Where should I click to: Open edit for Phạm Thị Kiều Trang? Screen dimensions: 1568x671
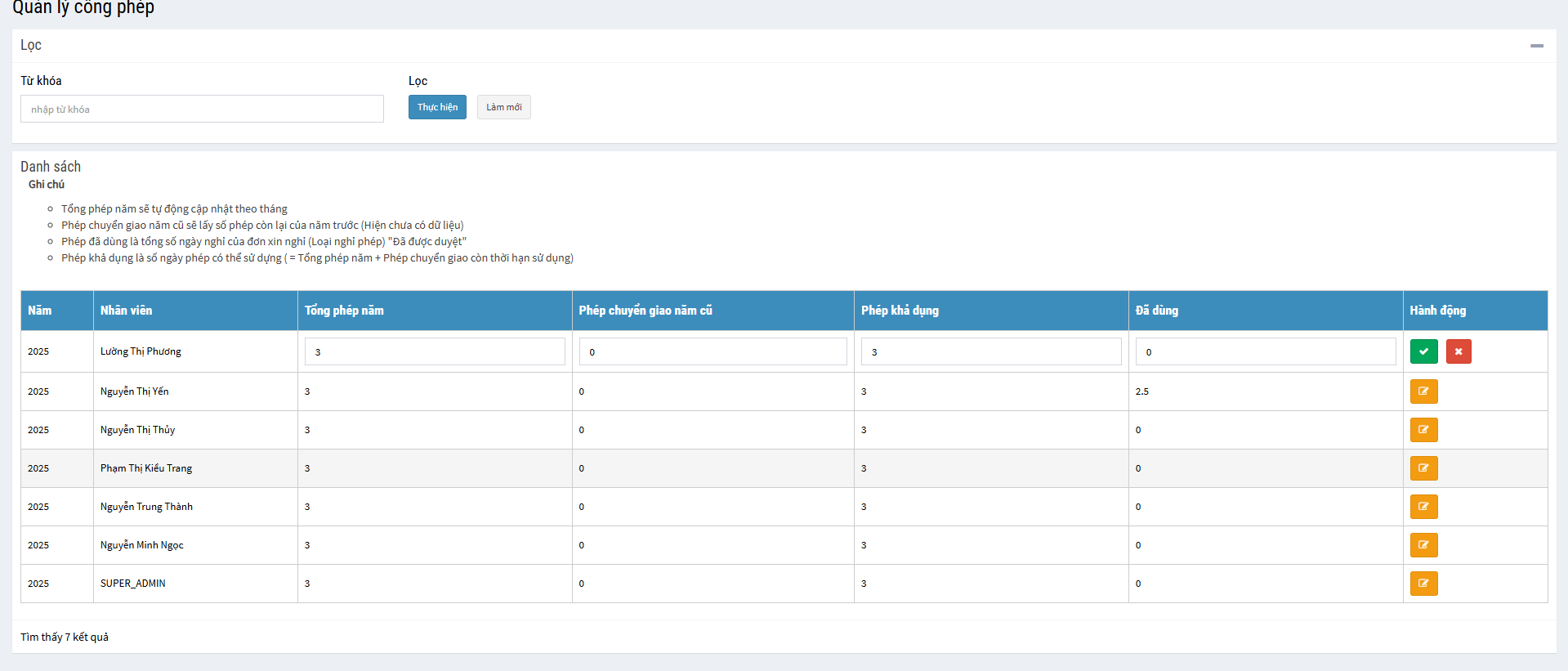1423,468
